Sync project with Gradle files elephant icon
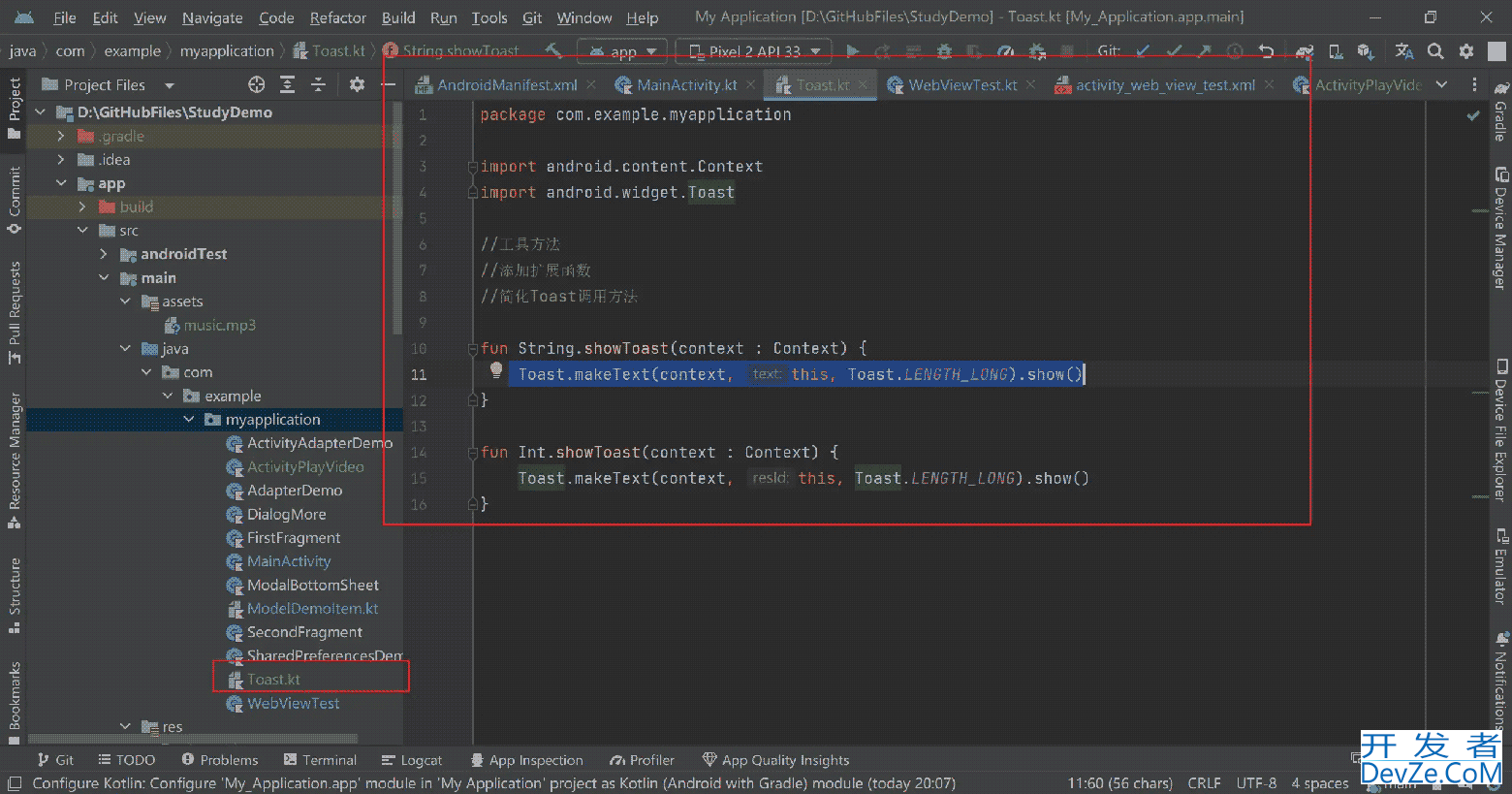 [1305, 51]
